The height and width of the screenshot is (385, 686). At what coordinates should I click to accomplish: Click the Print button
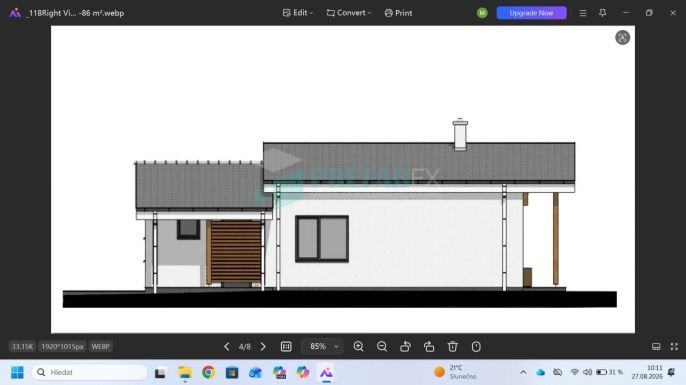tap(398, 13)
